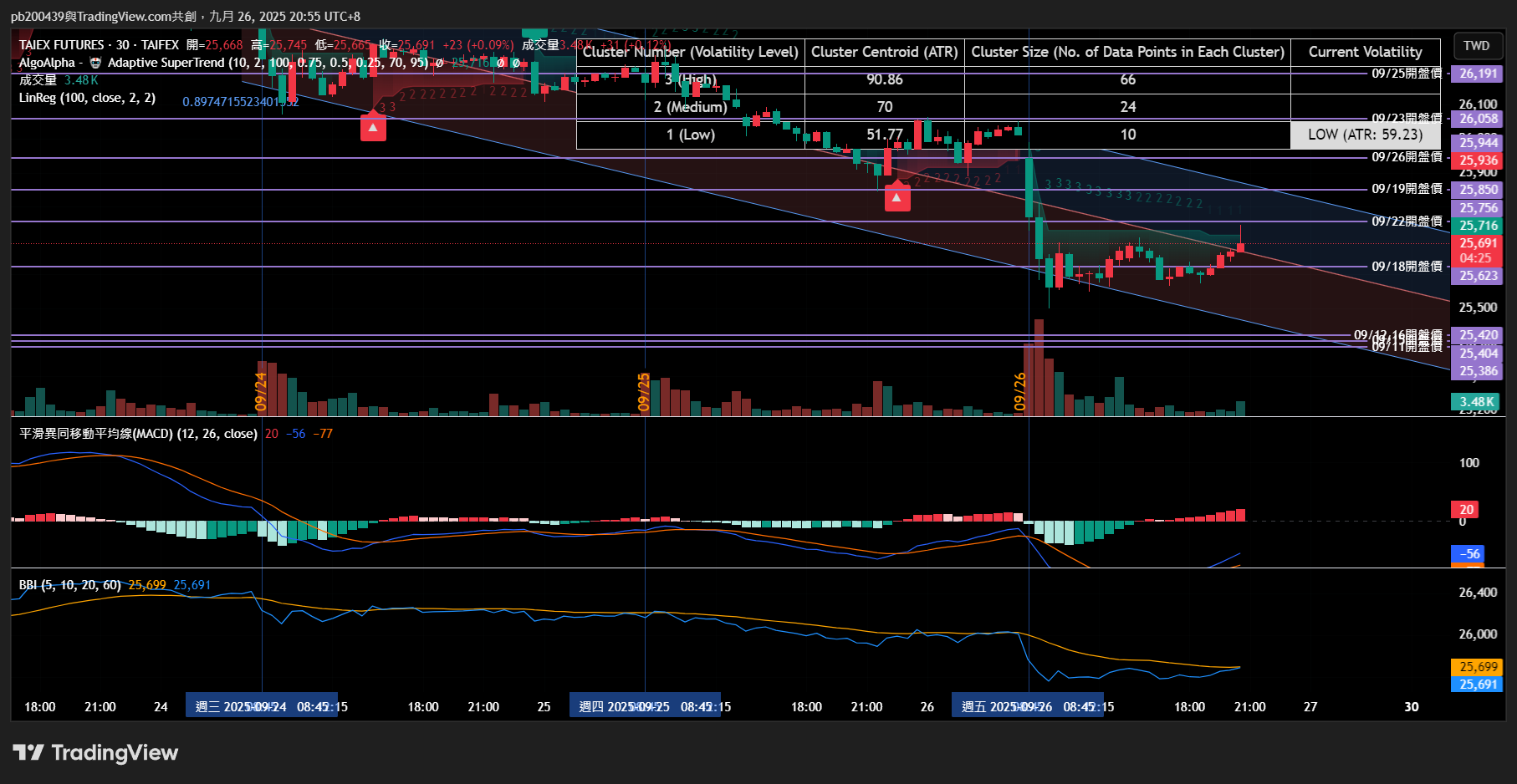Click the 09/19開盤價 line label
This screenshot has height=784, width=1517.
point(1407,189)
